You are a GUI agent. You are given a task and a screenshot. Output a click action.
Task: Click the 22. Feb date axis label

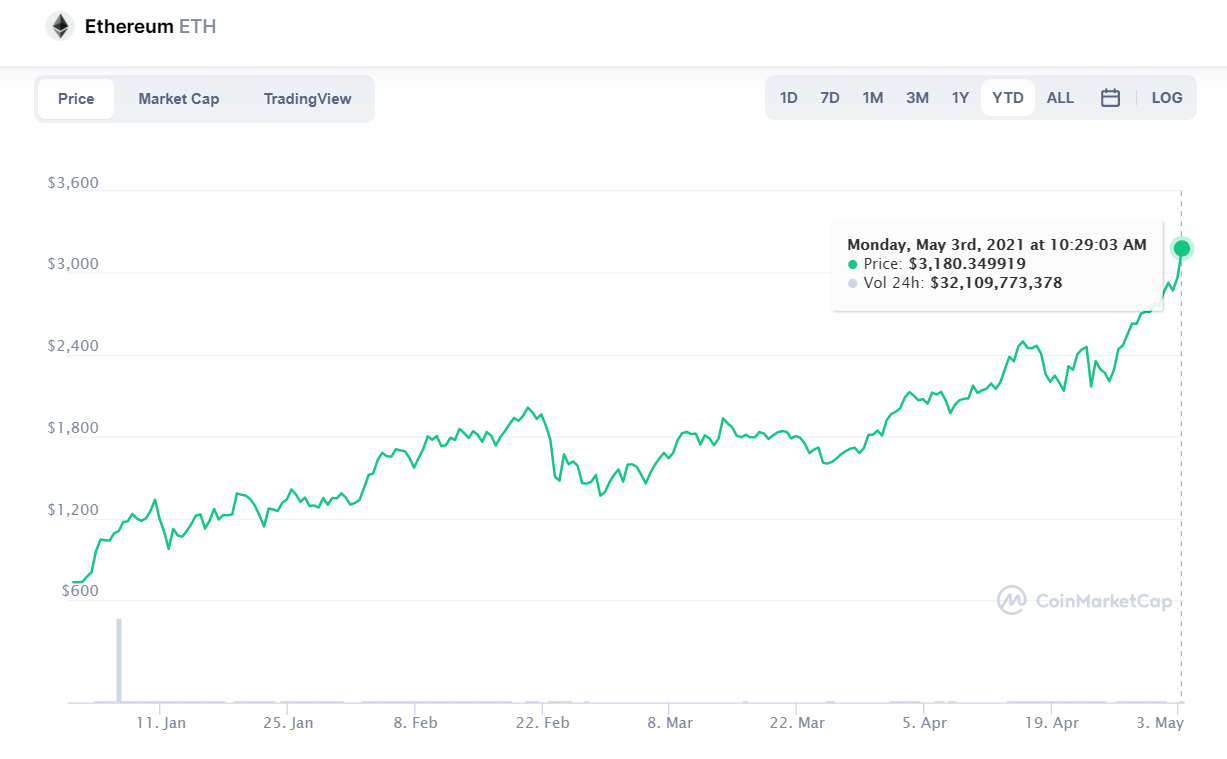(x=542, y=722)
